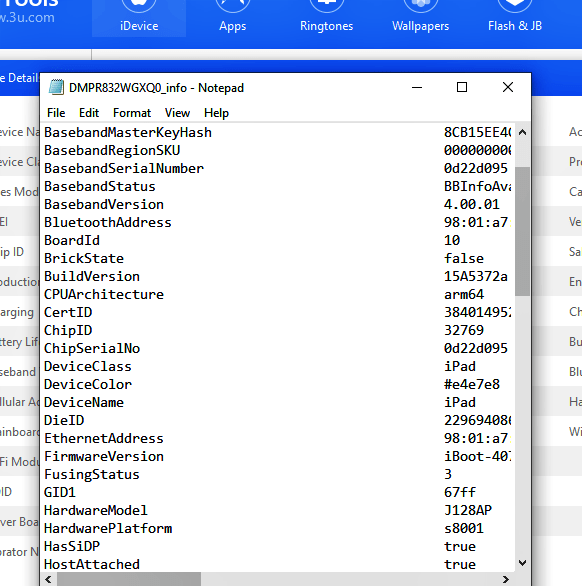Viewport: 582px width, 586px height.
Task: Click the ChipID text
Action: click(68, 330)
